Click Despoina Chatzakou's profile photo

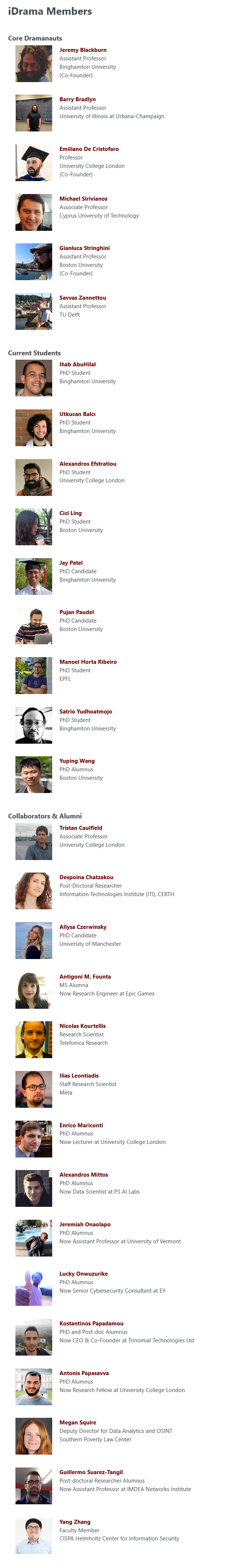coord(33,891)
